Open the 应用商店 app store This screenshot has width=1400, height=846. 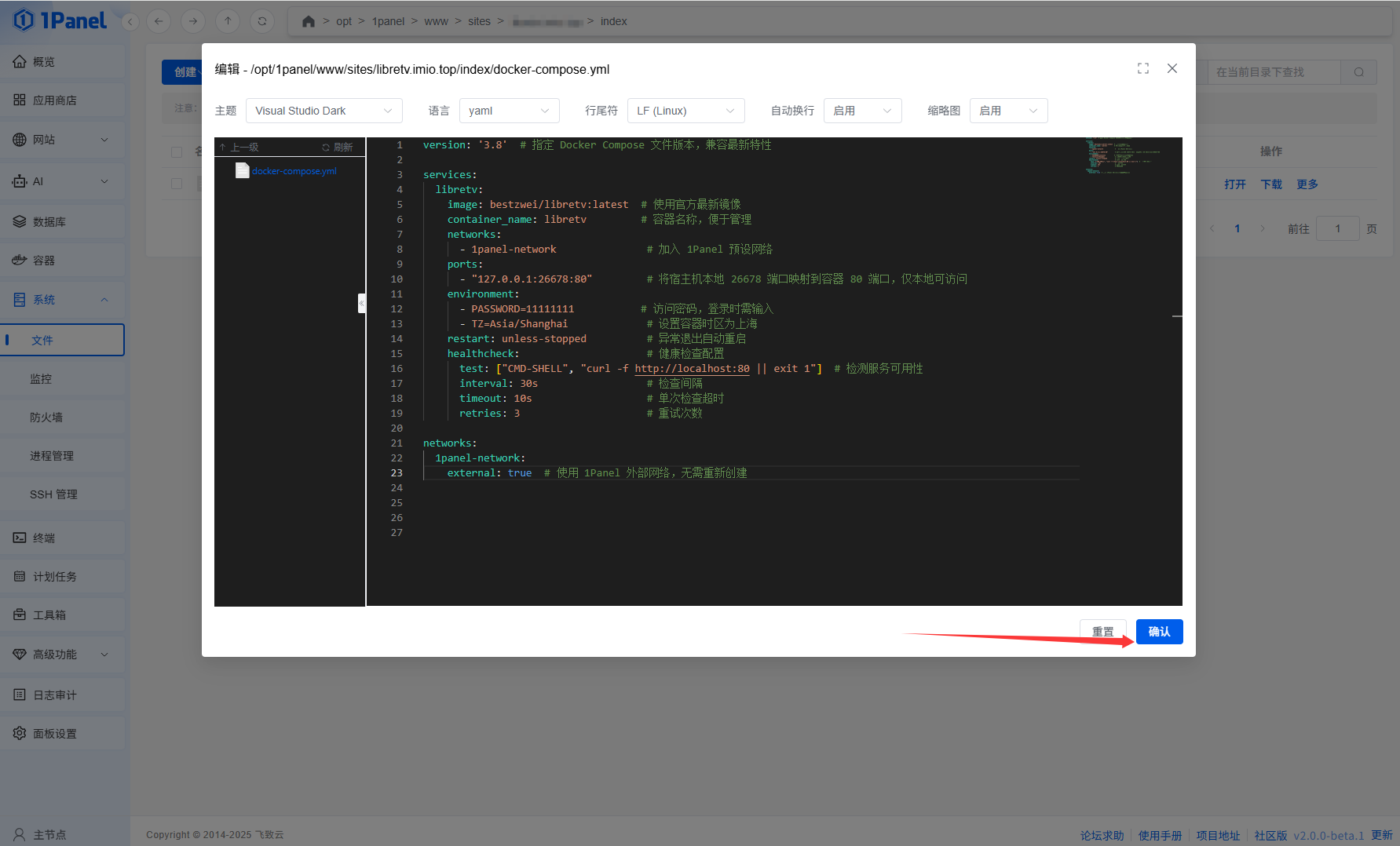click(63, 100)
